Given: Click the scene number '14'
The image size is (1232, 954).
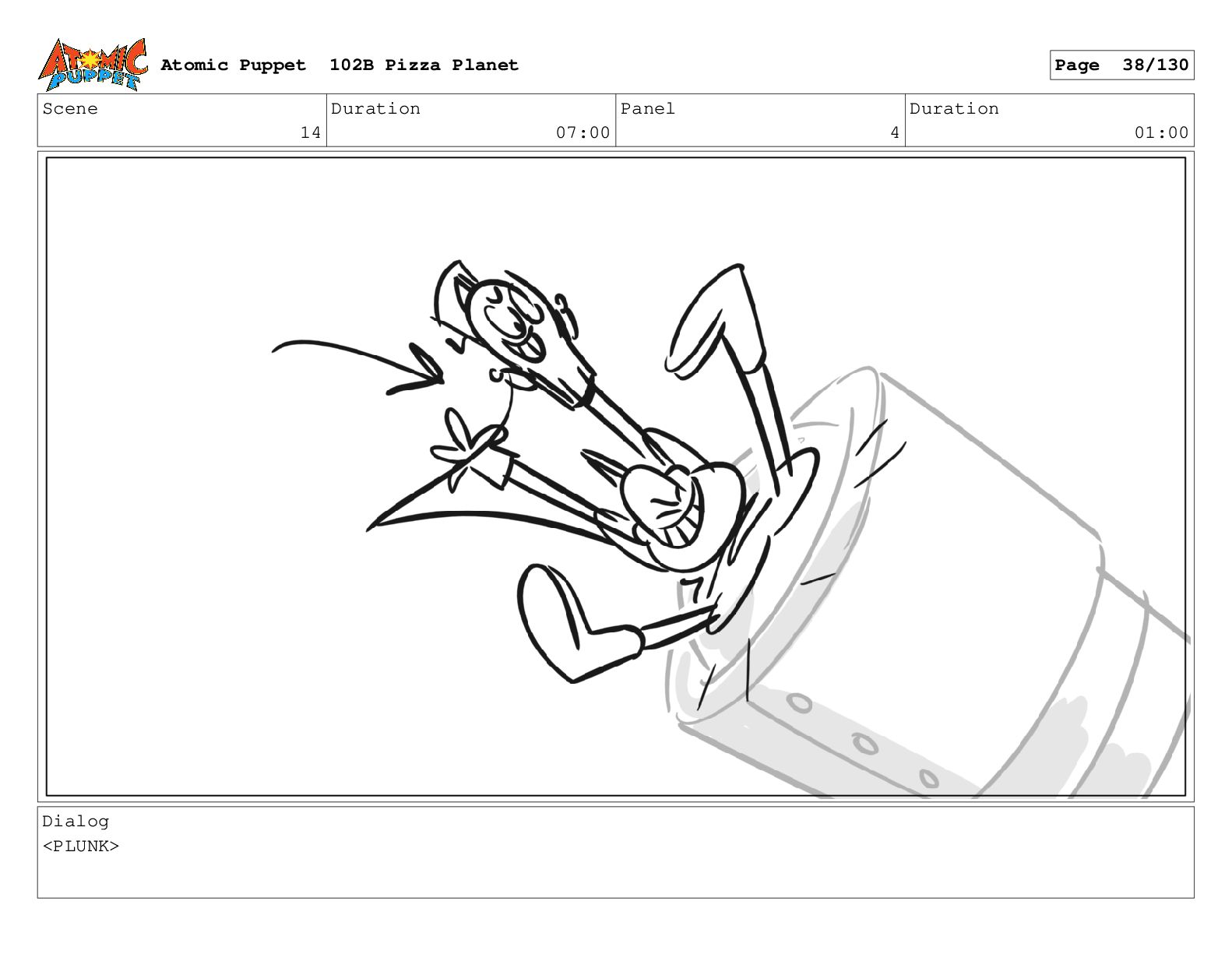Looking at the screenshot, I should (311, 133).
